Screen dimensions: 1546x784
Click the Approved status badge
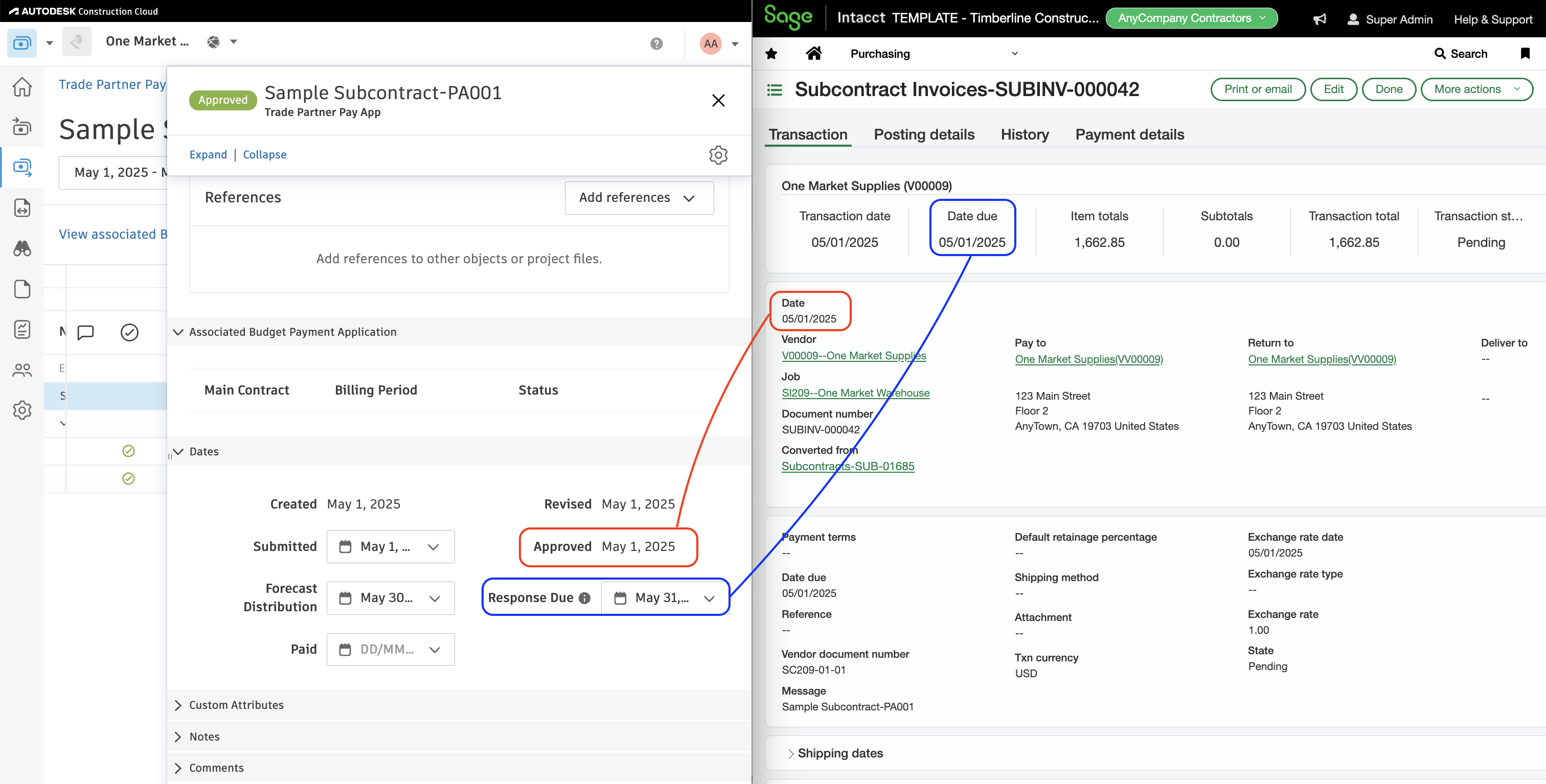click(x=223, y=100)
